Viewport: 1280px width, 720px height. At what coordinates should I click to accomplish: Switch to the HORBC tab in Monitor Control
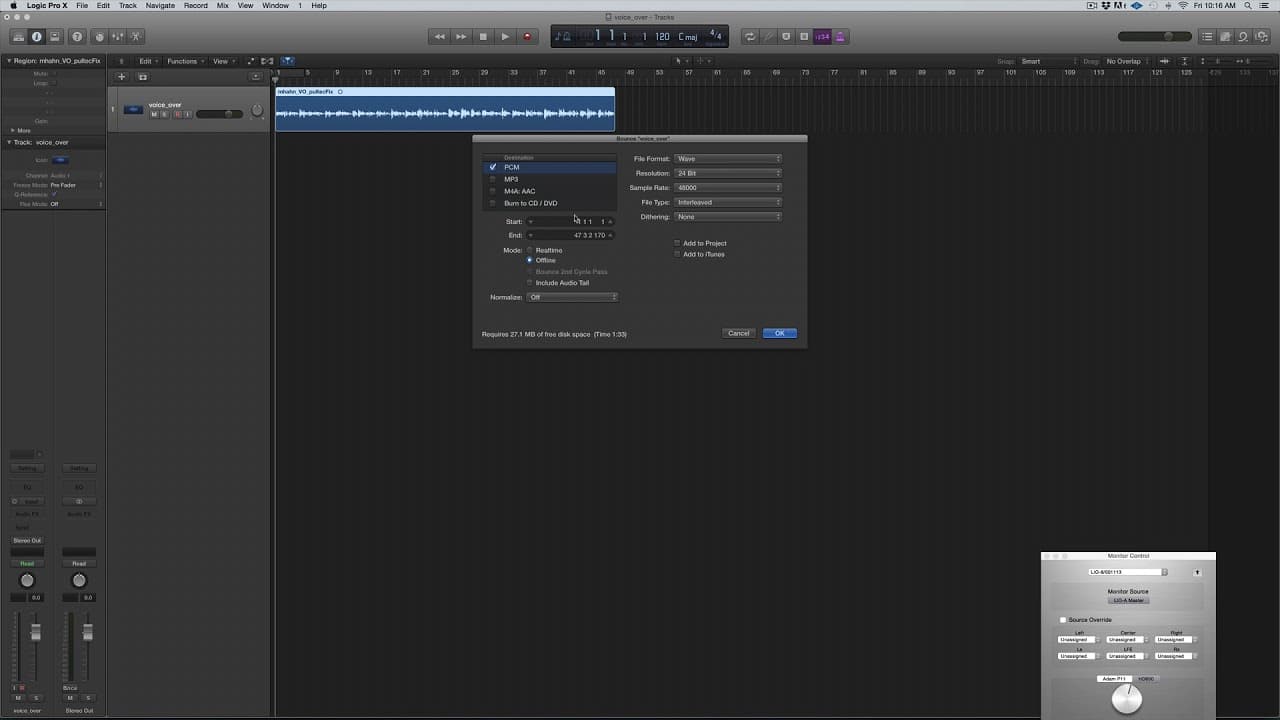[1146, 678]
